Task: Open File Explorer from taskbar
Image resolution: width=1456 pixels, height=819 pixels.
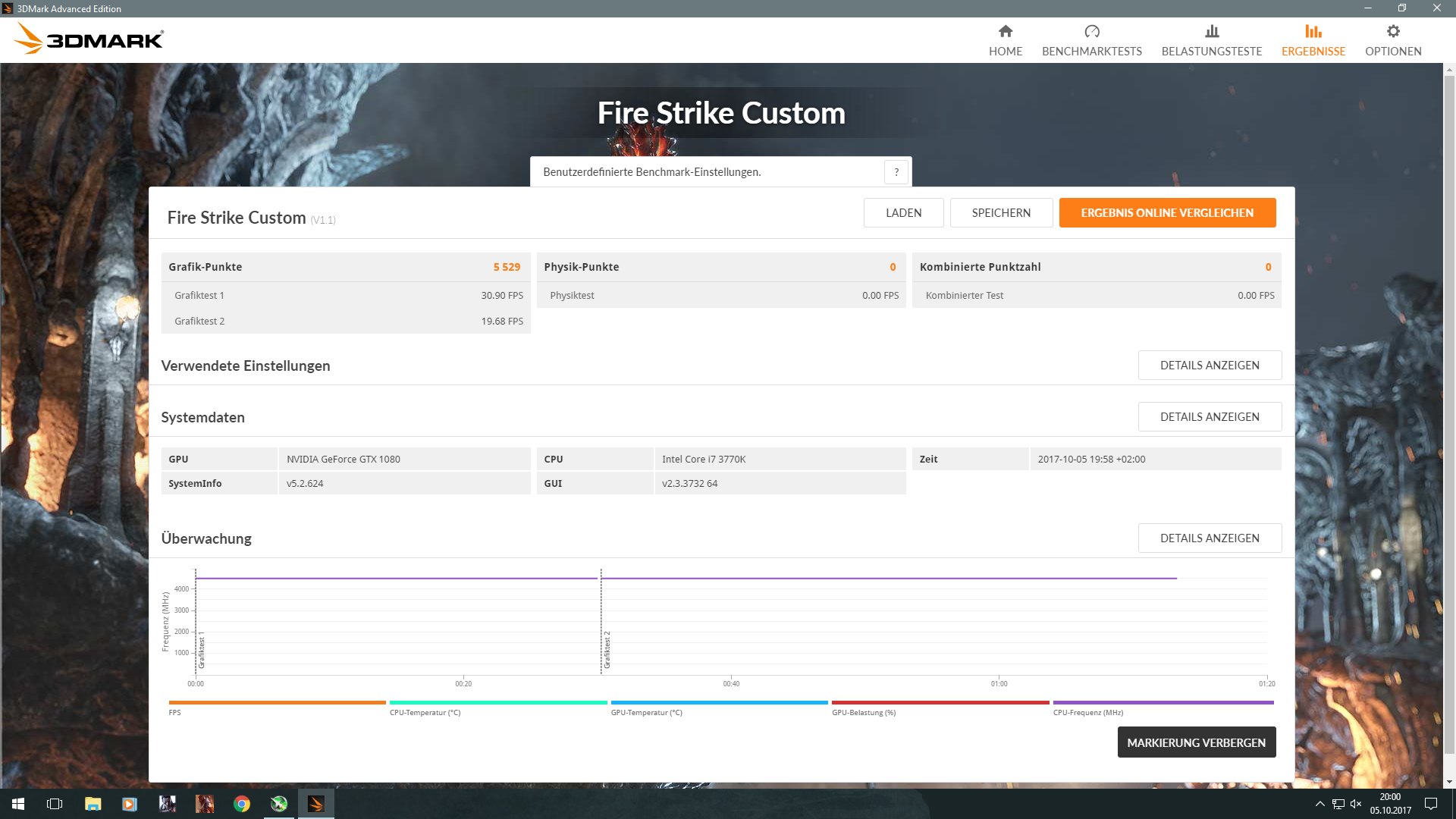Action: 93,804
